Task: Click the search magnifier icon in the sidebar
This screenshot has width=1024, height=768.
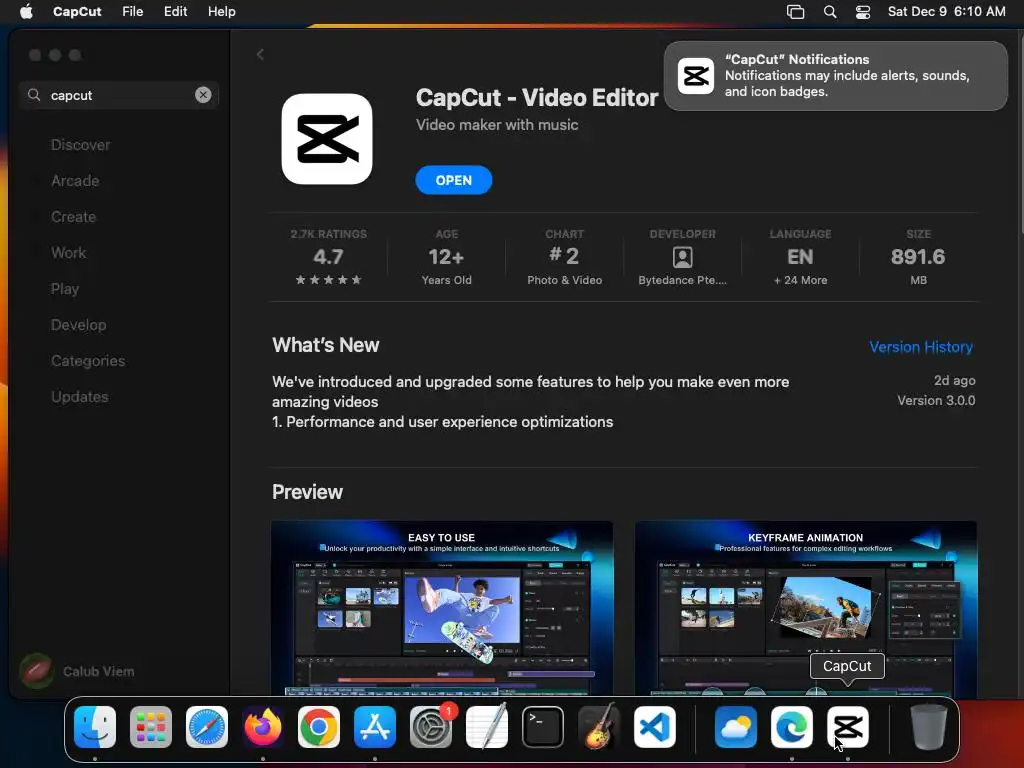Action: 34,95
